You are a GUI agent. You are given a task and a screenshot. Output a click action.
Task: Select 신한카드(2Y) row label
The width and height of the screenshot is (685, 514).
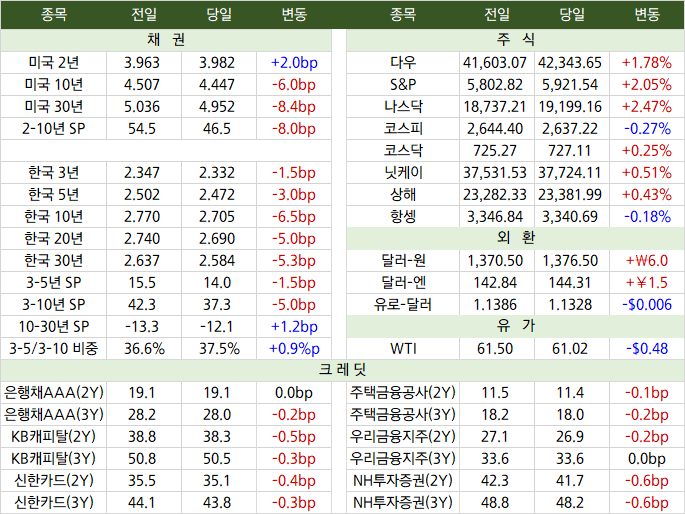(53, 481)
